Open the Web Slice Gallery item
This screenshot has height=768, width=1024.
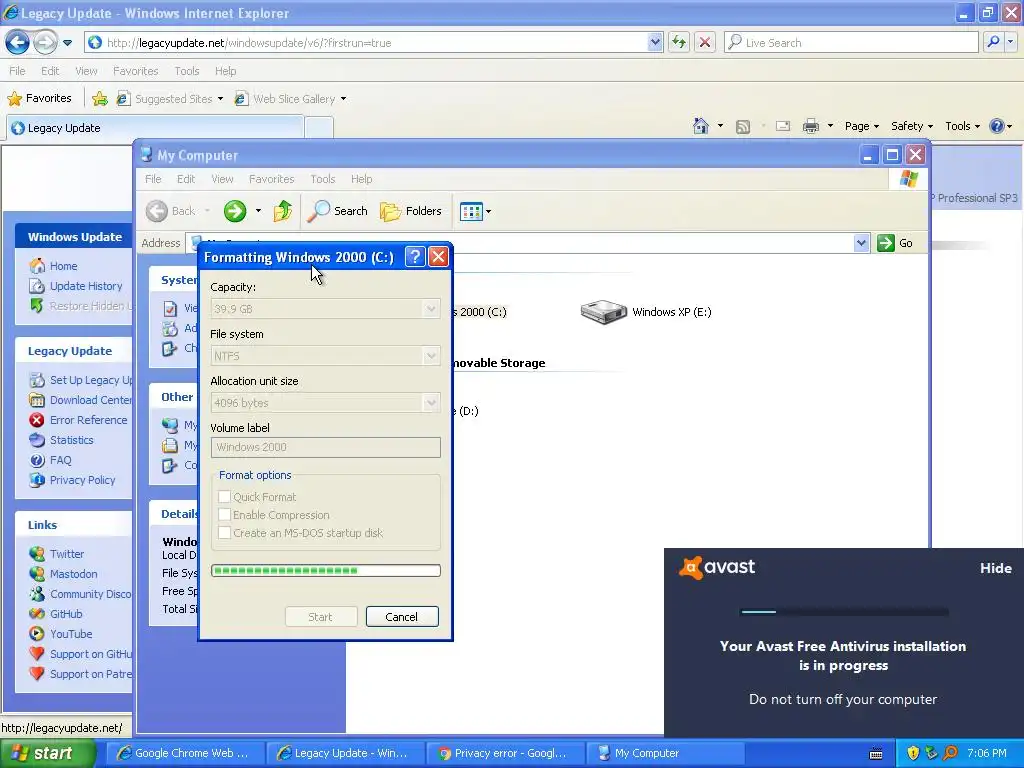[x=290, y=99]
